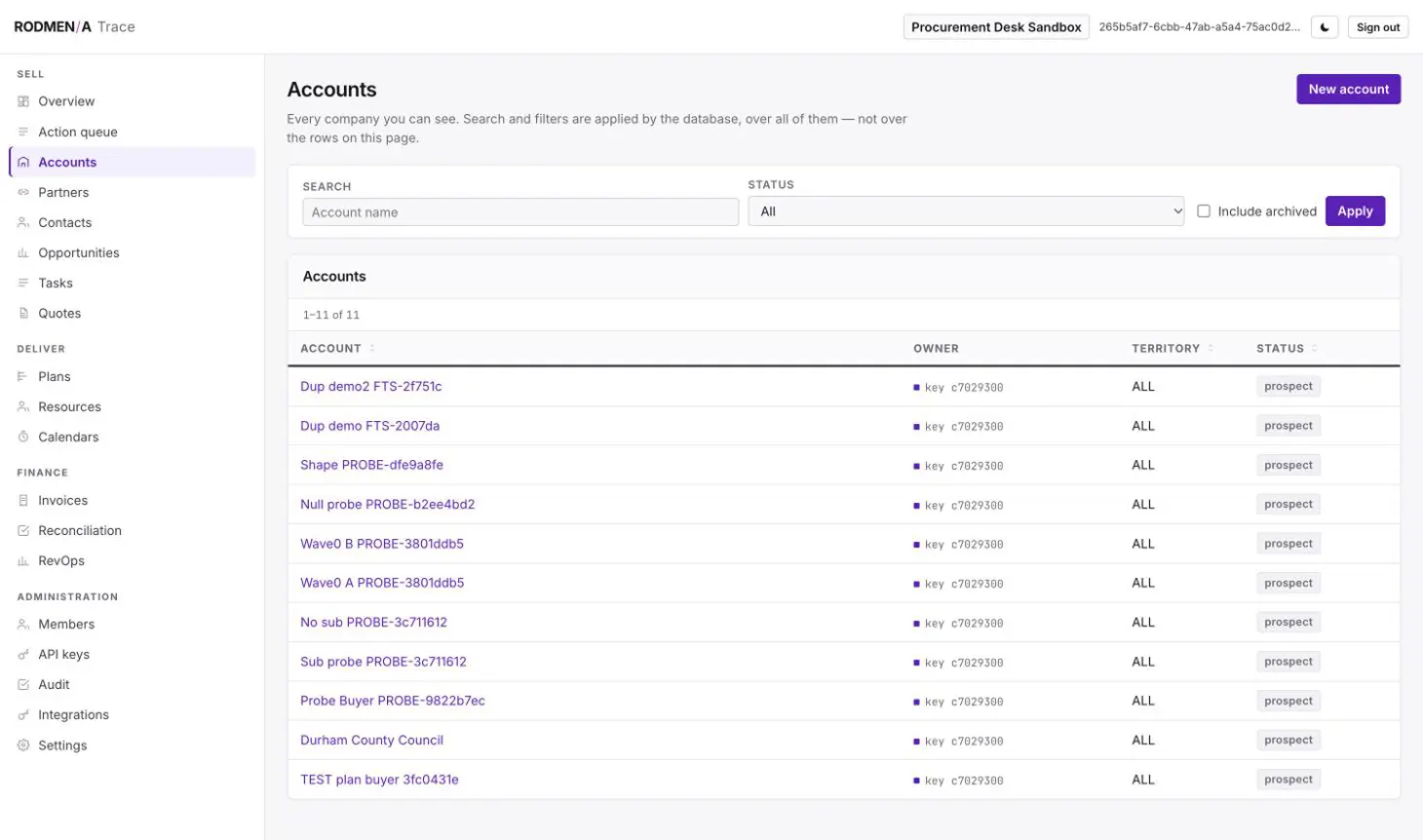The height and width of the screenshot is (840, 1423).
Task: Sort by the Status column header
Action: coord(1287,348)
